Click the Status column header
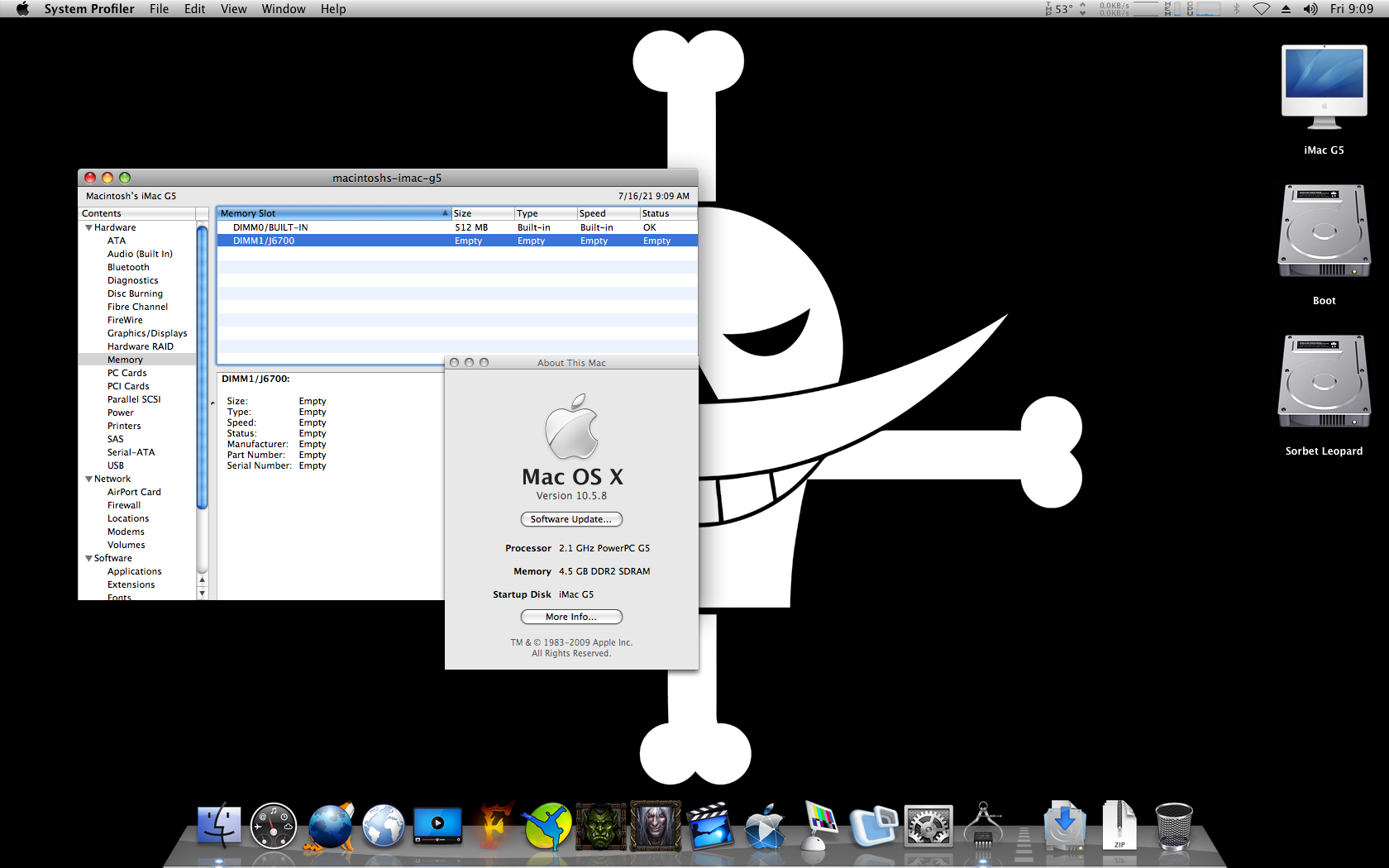This screenshot has height=868, width=1389. (x=669, y=213)
